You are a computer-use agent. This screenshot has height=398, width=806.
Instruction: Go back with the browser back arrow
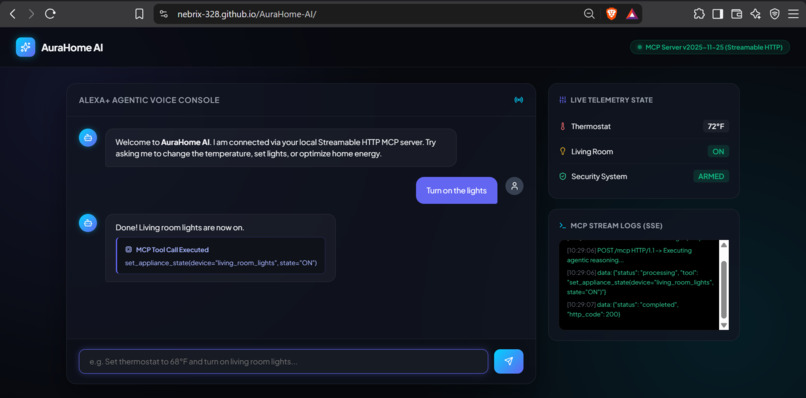pos(13,14)
